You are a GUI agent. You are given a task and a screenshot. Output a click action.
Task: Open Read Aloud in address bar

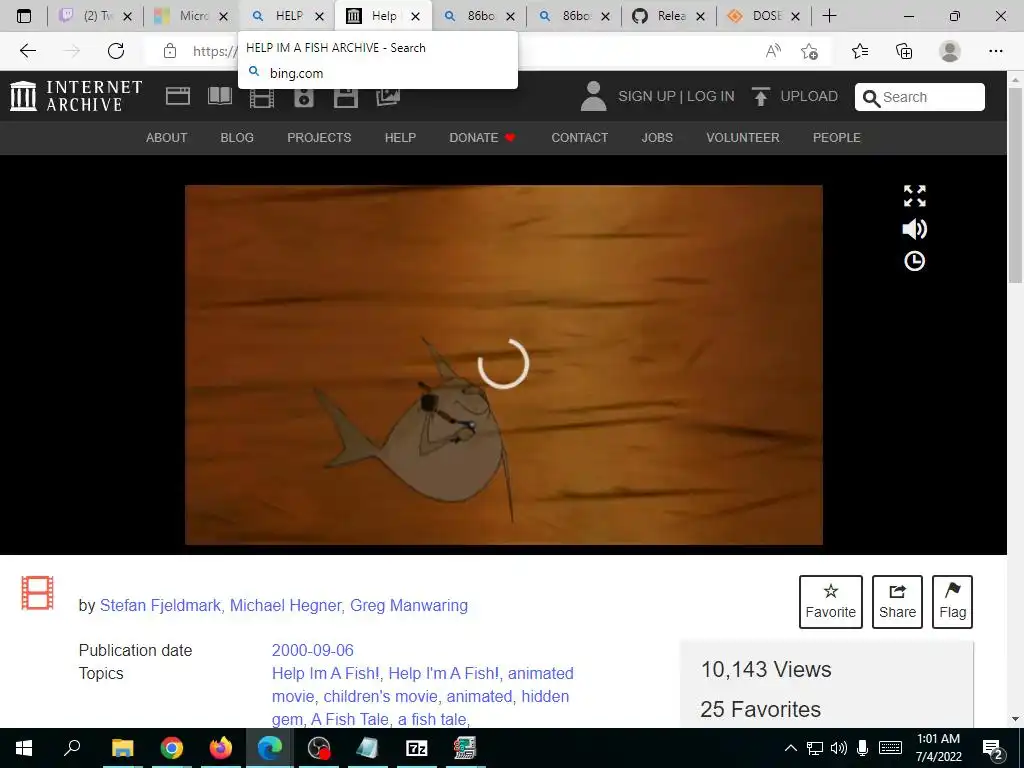[773, 51]
